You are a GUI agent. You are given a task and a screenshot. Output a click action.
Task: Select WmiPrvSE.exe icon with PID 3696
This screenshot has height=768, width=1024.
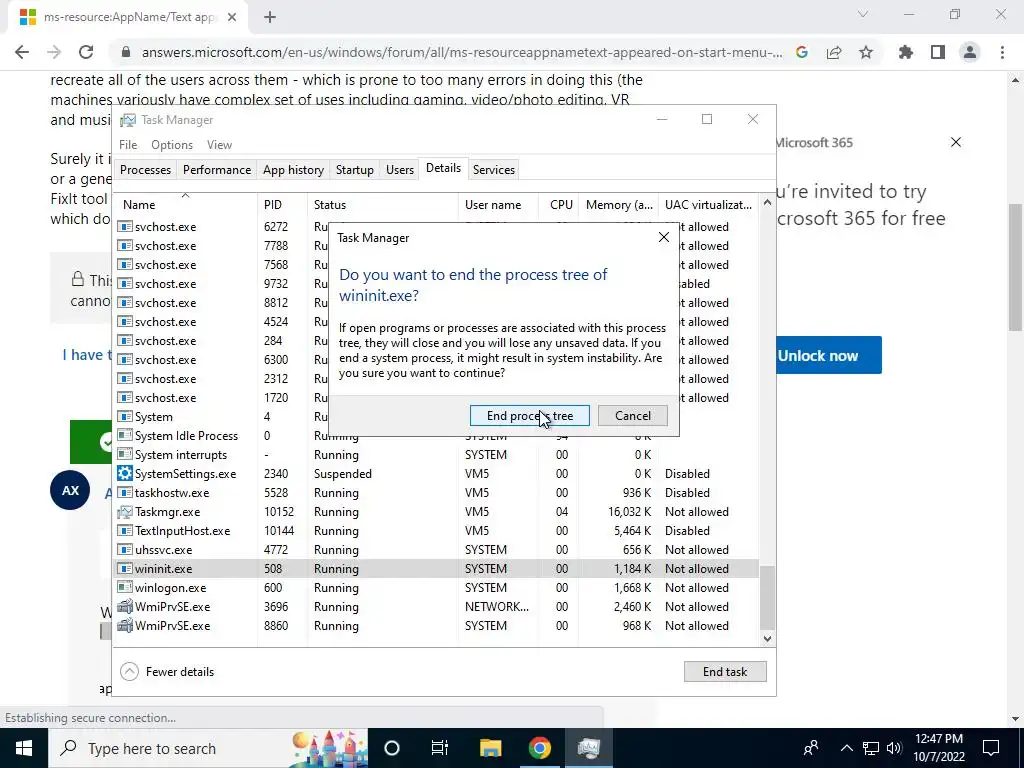pos(124,607)
